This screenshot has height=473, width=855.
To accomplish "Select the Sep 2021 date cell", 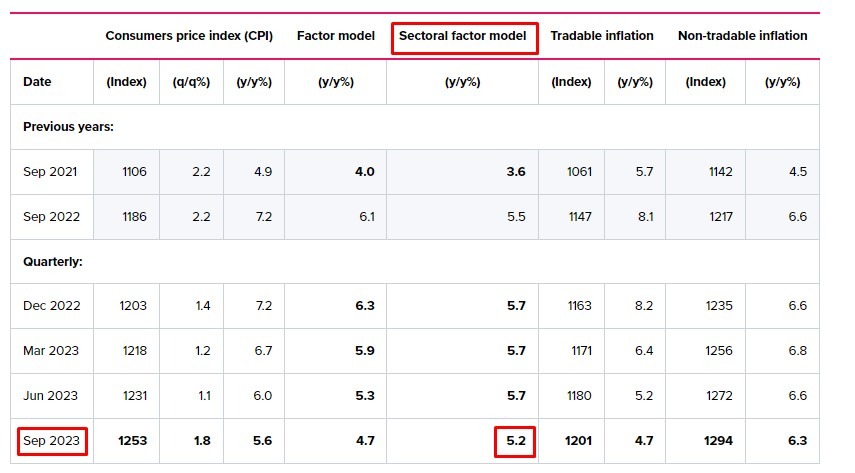I will pos(51,172).
